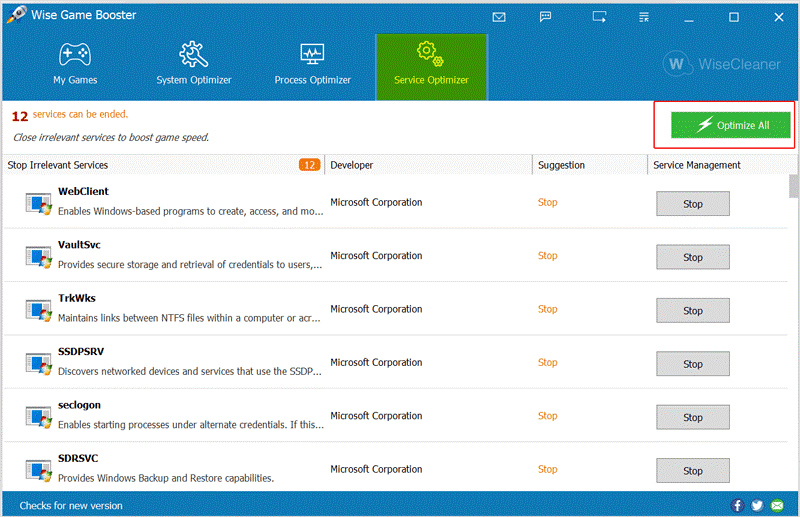Open the Twitter icon in status bar
Screen dimensions: 800x517
(757, 505)
